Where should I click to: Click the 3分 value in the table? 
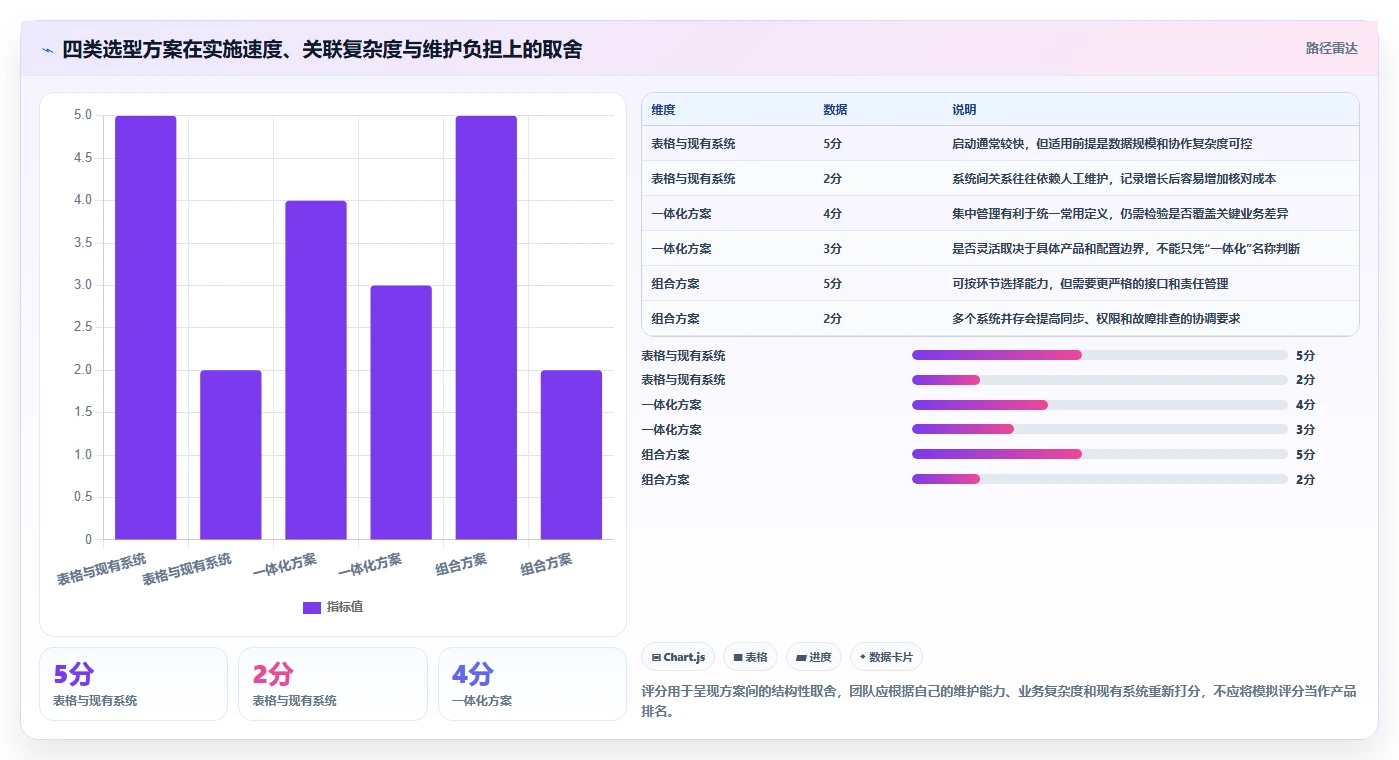coord(832,249)
